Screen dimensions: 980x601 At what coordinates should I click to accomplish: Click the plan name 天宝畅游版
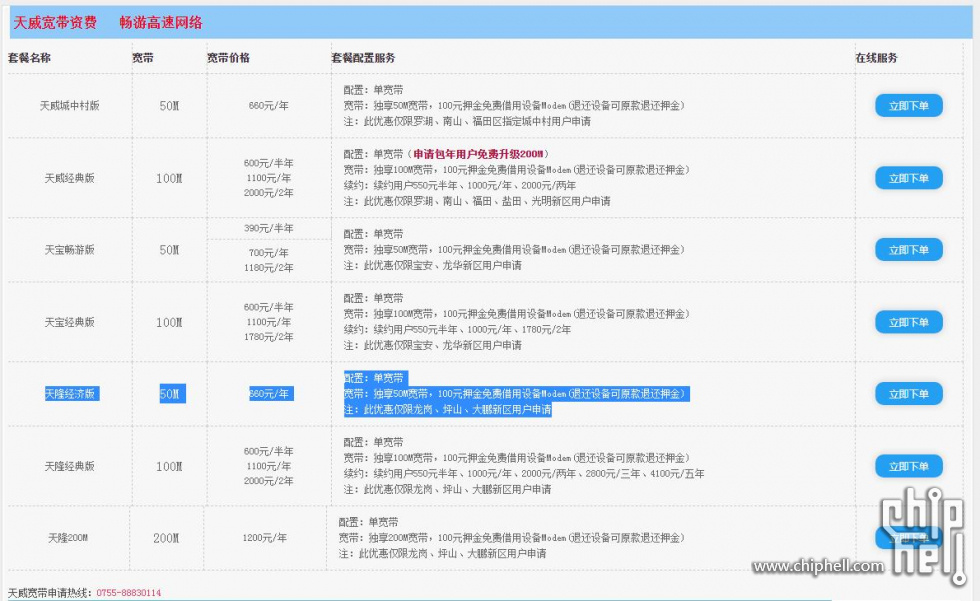pos(69,250)
